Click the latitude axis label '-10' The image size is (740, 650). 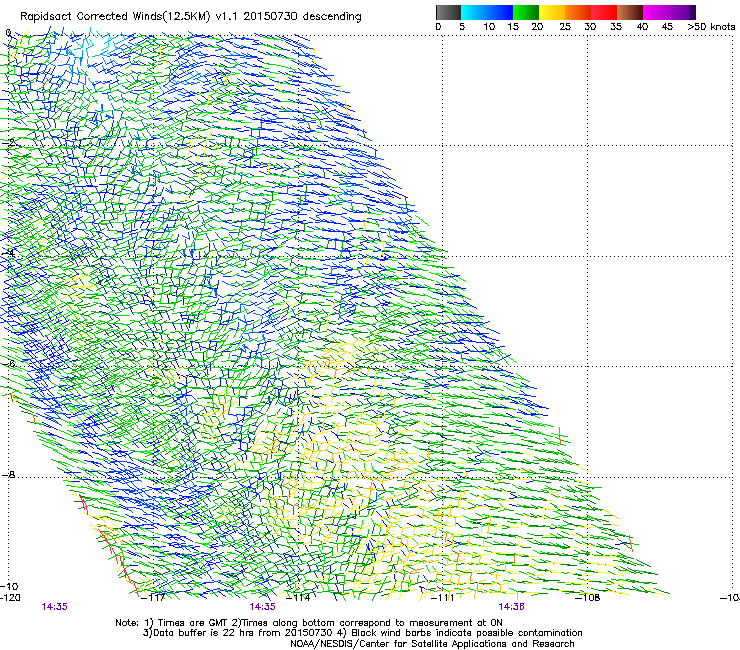(9, 586)
